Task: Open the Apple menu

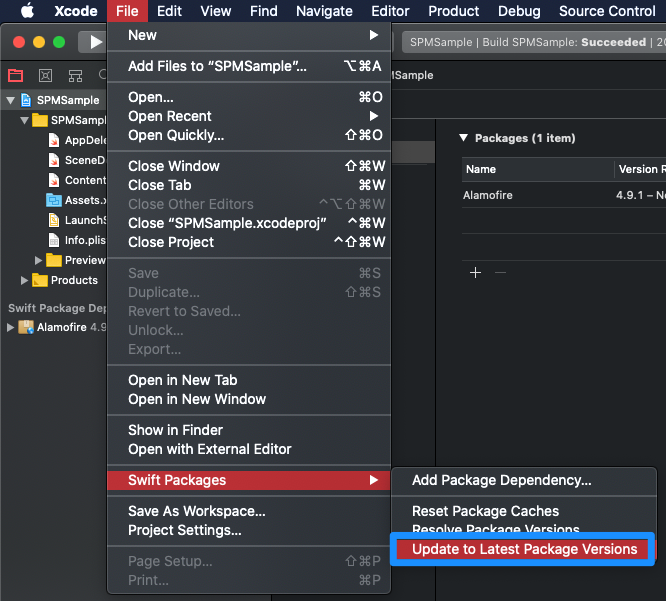Action: point(28,11)
